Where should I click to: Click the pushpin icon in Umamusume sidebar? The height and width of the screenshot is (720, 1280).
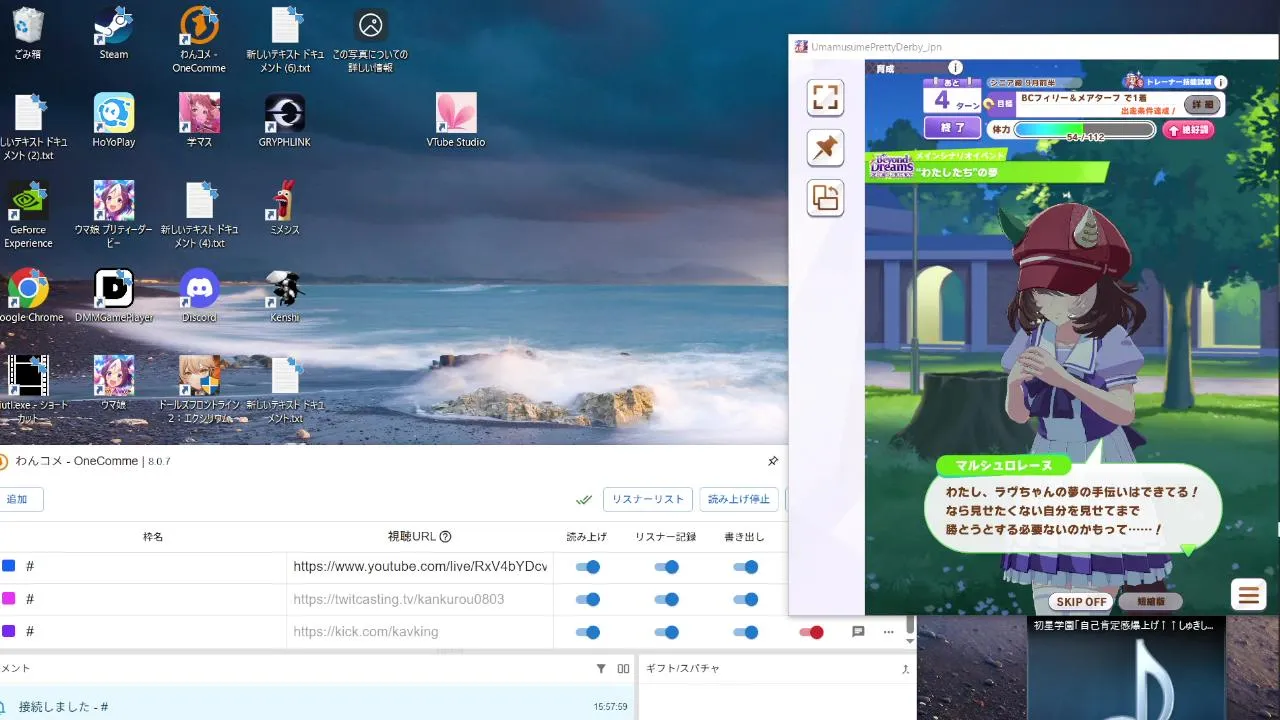click(825, 148)
